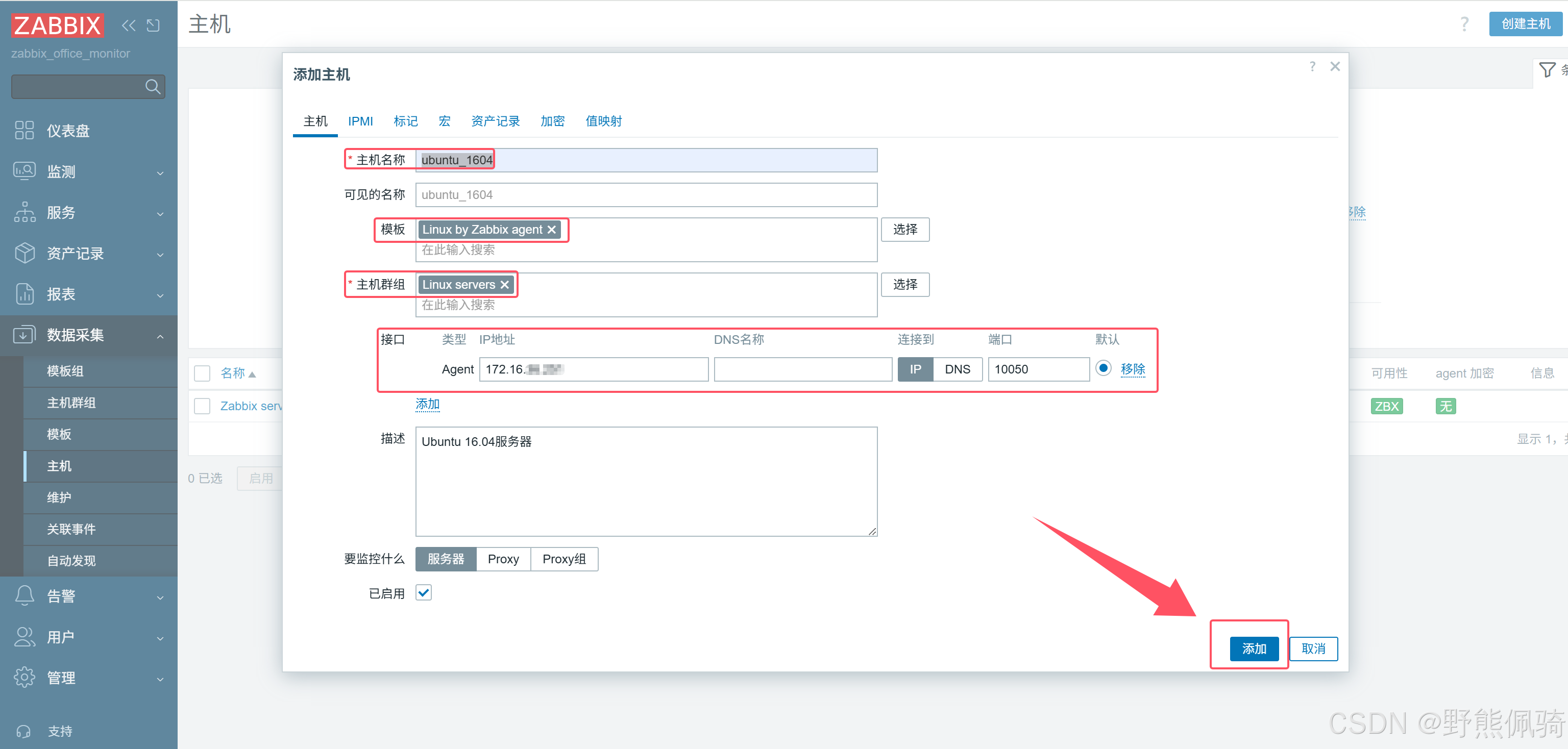Click the help question mark in the dialog header
Screen dimensions: 1568x749
click(x=1312, y=66)
